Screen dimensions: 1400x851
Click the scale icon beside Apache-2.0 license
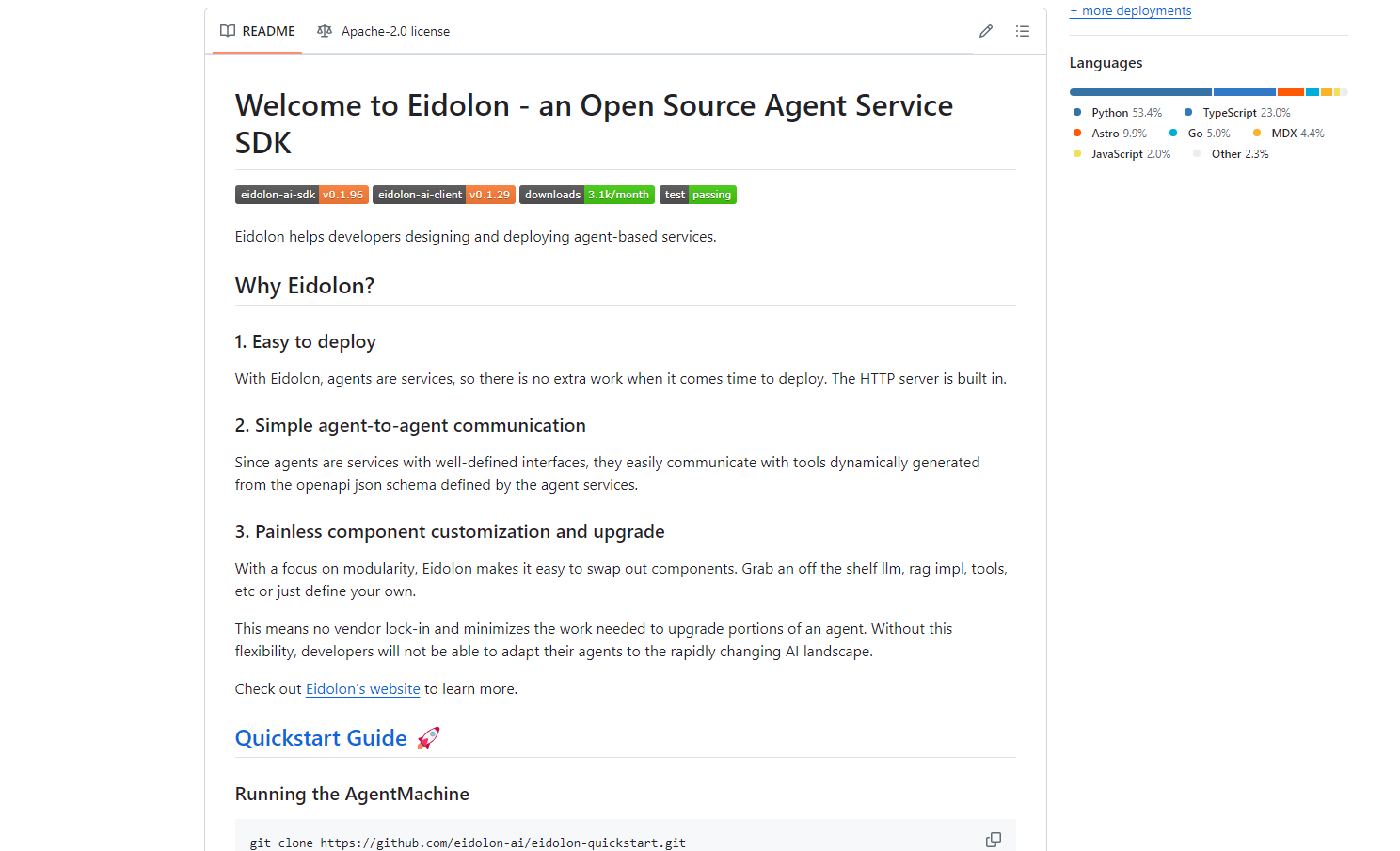[x=325, y=31]
